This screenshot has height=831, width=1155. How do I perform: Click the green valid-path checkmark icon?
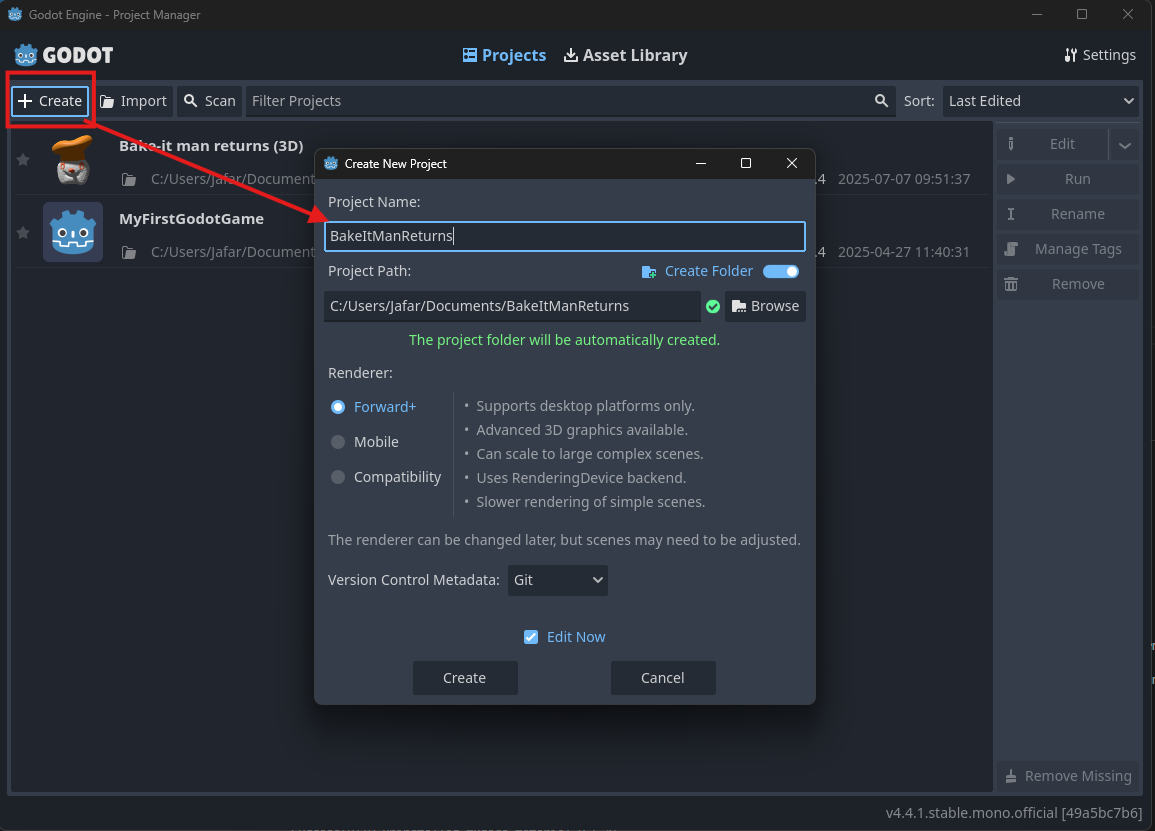pyautogui.click(x=713, y=306)
